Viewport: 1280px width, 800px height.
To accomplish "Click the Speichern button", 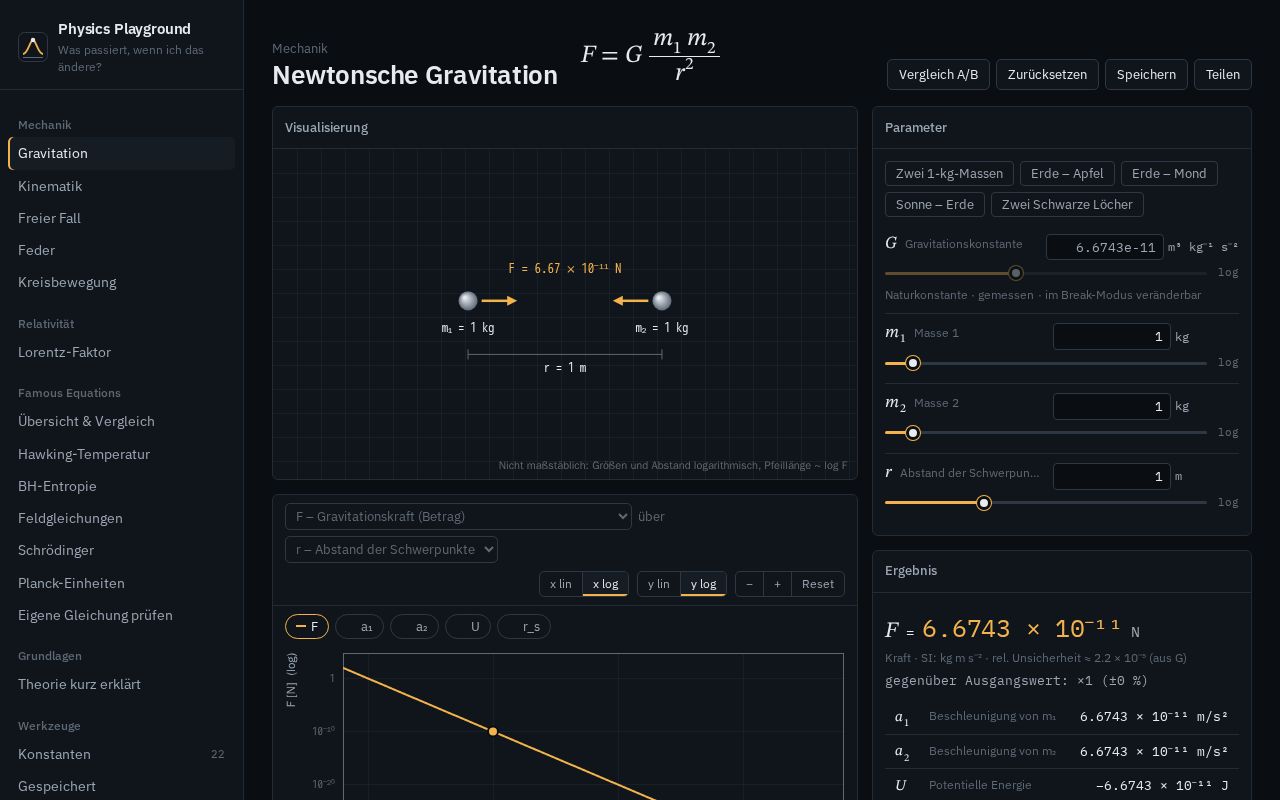I will tap(1146, 74).
